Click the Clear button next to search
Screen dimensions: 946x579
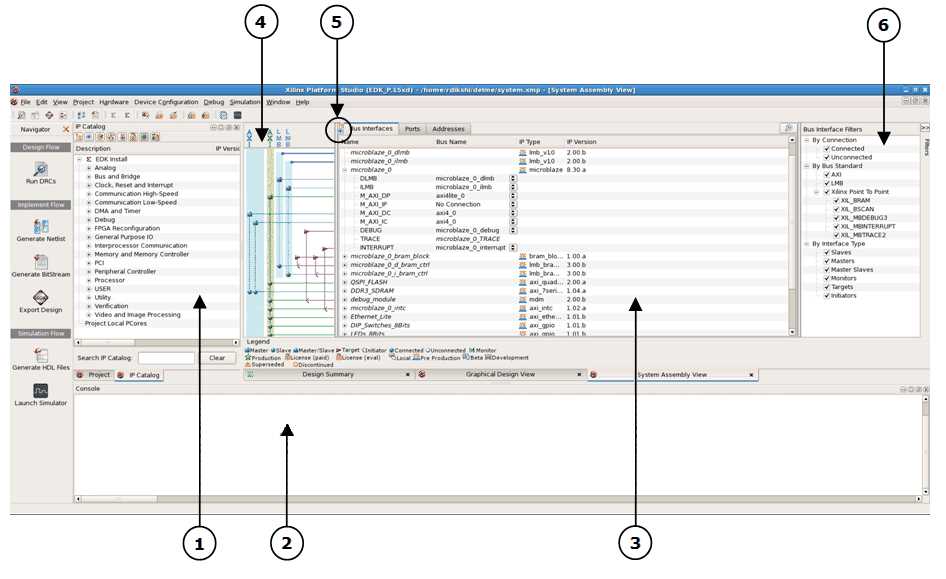click(x=217, y=358)
